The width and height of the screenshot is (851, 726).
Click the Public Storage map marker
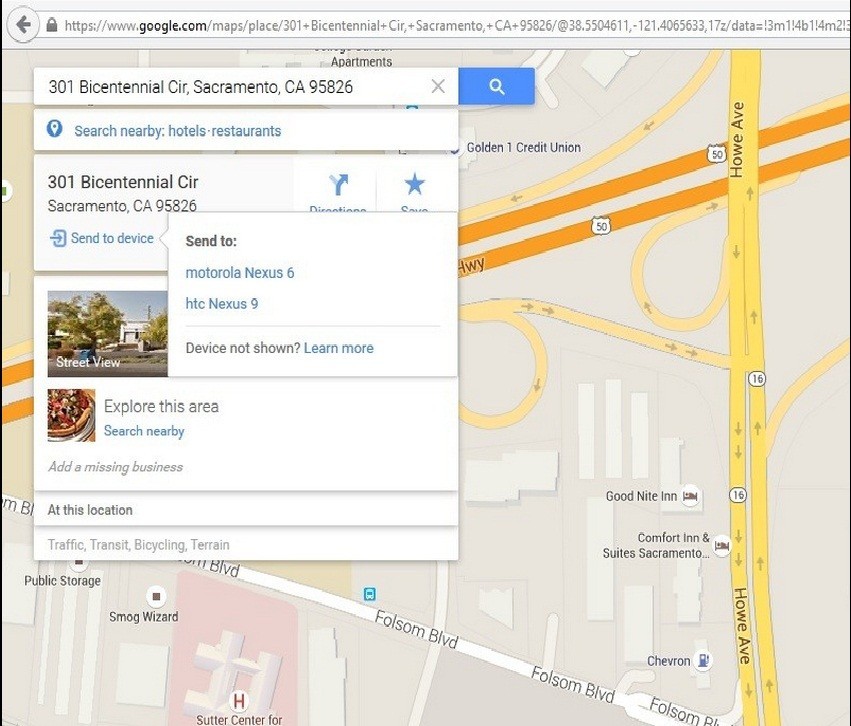click(x=79, y=563)
